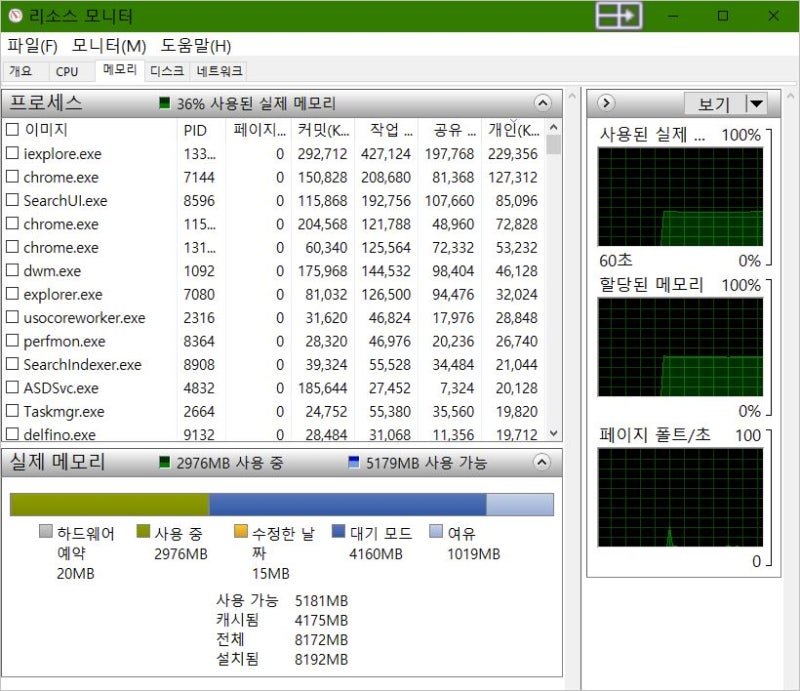Viewport: 800px width, 691px height.
Task: Check the dwm.exe checkbox
Action: [12, 270]
